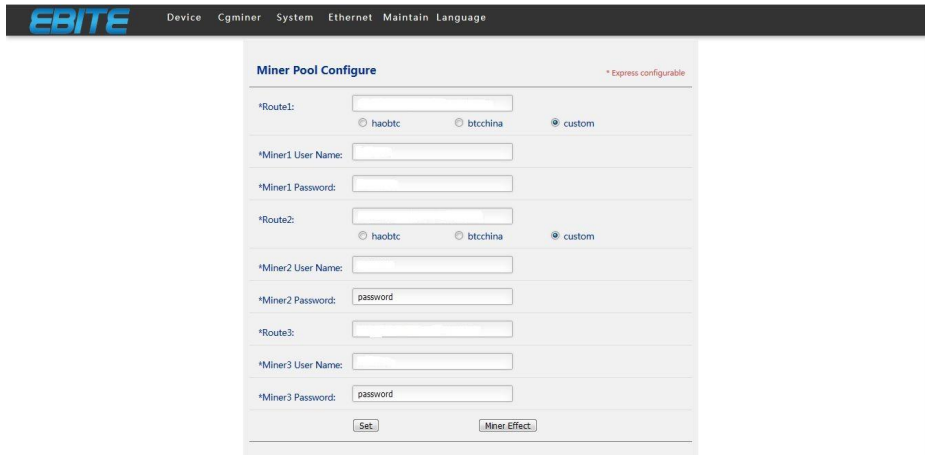The width and height of the screenshot is (925, 459).
Task: Click the Miner1 User Name field
Action: [x=432, y=152]
